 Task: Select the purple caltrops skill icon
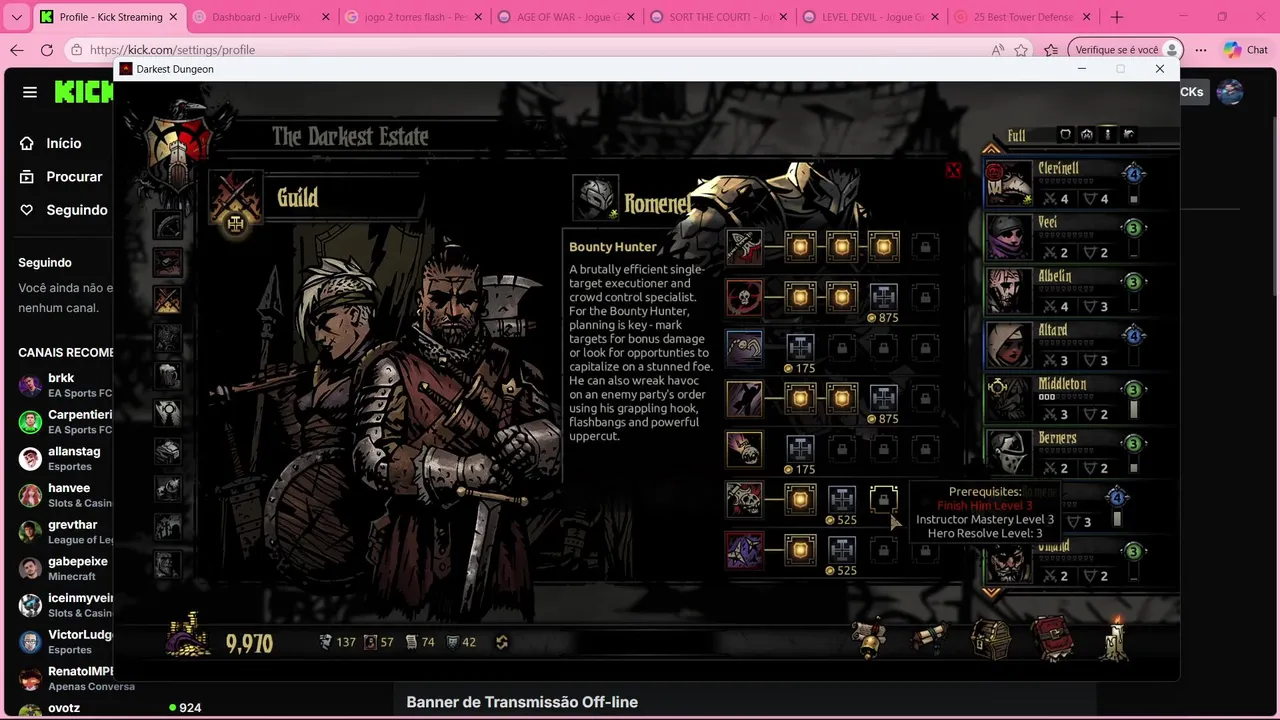pos(744,550)
